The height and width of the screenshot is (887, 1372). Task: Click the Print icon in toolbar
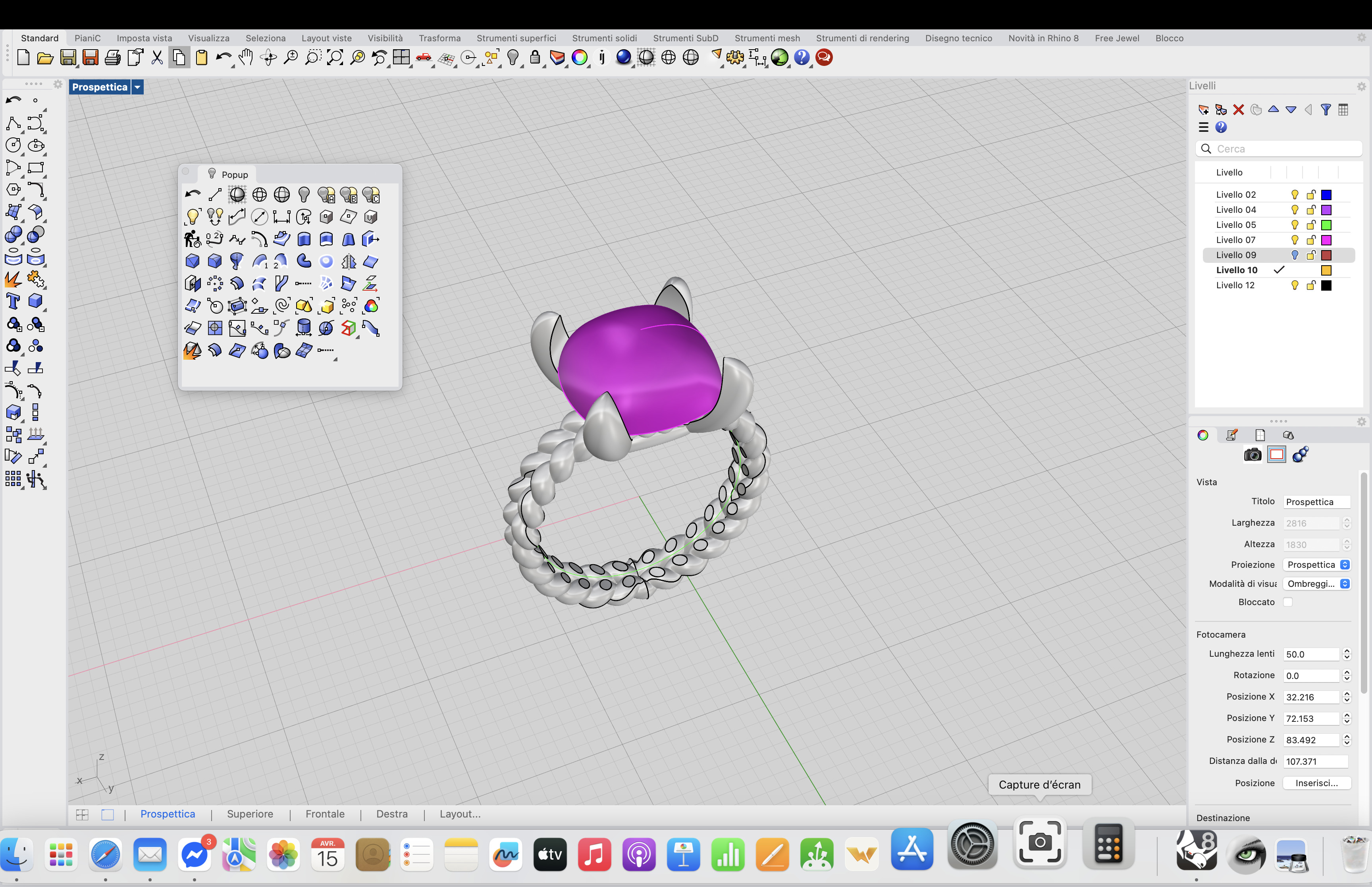coord(113,58)
